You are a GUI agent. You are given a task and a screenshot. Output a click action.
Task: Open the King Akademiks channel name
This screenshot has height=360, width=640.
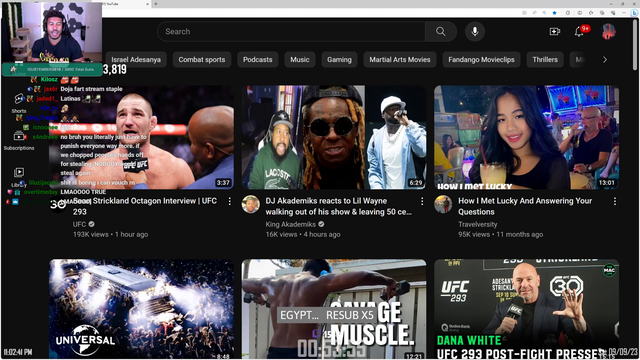291,224
